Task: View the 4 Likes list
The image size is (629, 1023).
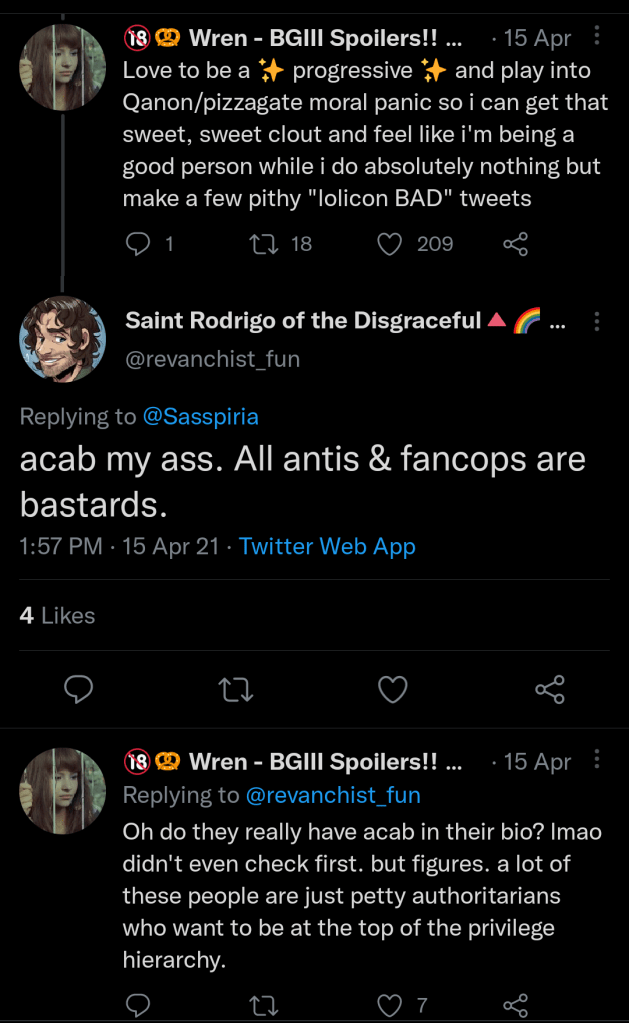Action: (x=57, y=616)
